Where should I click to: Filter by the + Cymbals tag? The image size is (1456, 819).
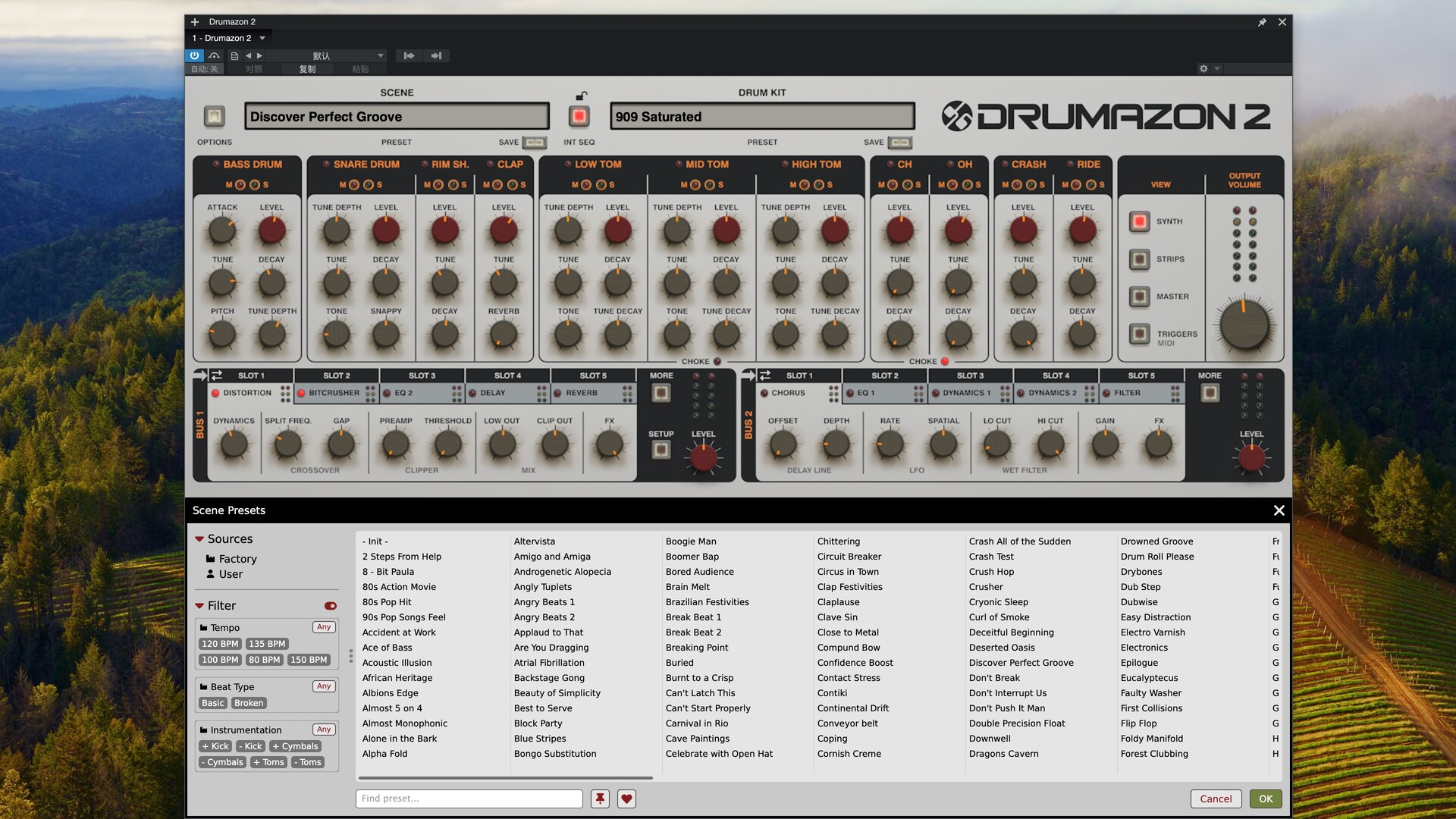295,746
